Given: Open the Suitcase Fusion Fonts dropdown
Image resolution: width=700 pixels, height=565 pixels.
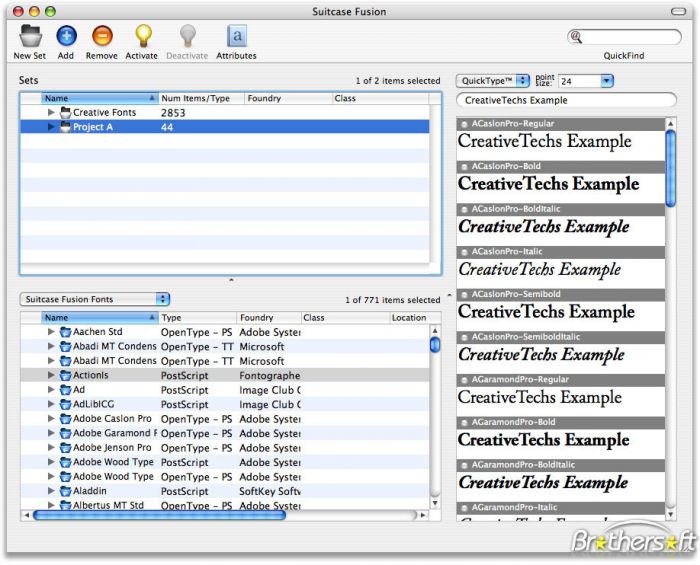Looking at the screenshot, I should click(95, 299).
